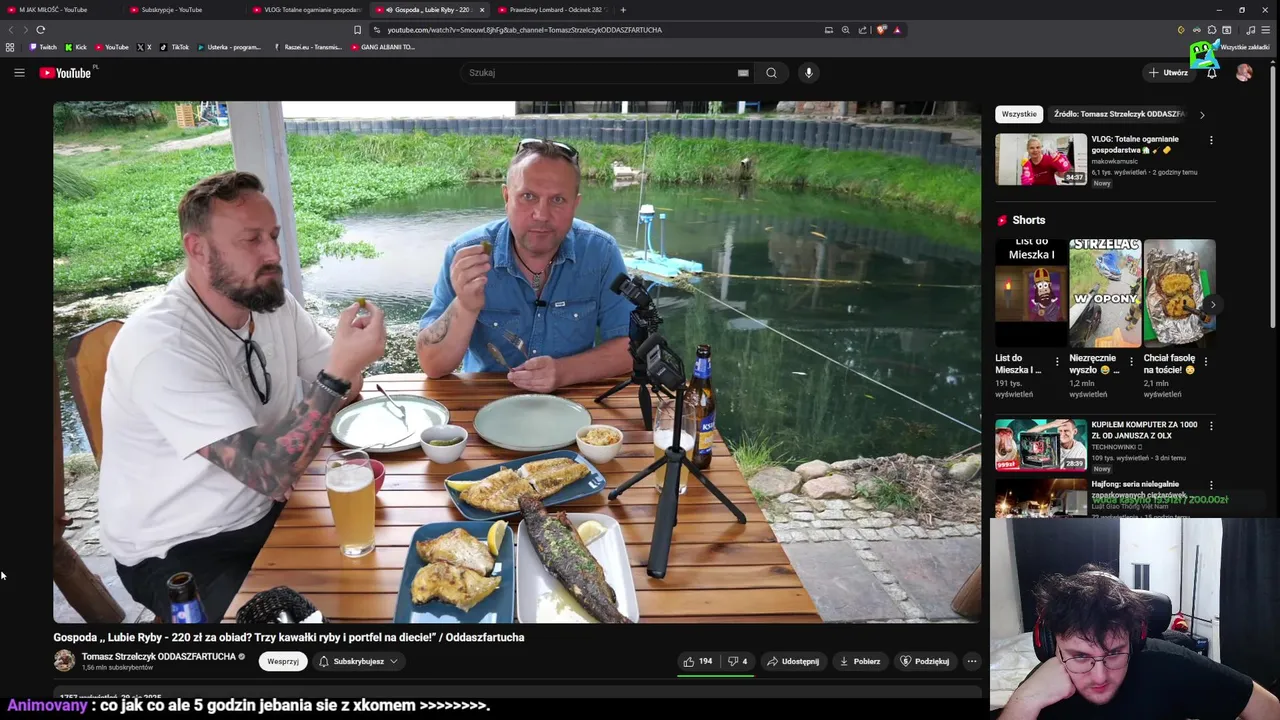This screenshot has height=720, width=1280.
Task: Open options for VLOG Totalne ogarnianie video
Action: tap(1211, 140)
